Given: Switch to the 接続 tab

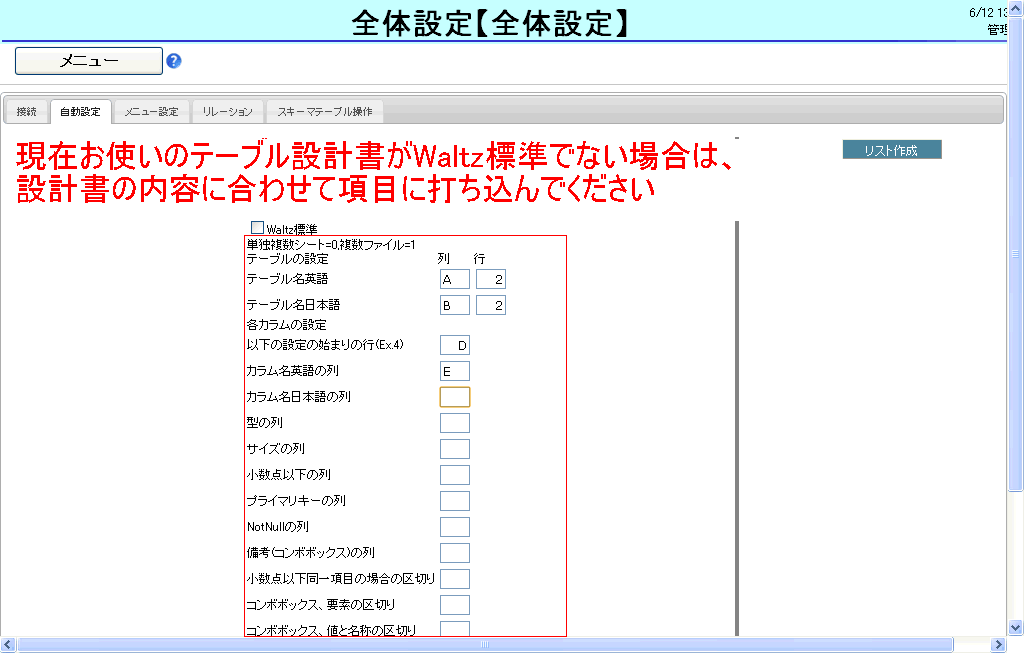Looking at the screenshot, I should [x=27, y=111].
